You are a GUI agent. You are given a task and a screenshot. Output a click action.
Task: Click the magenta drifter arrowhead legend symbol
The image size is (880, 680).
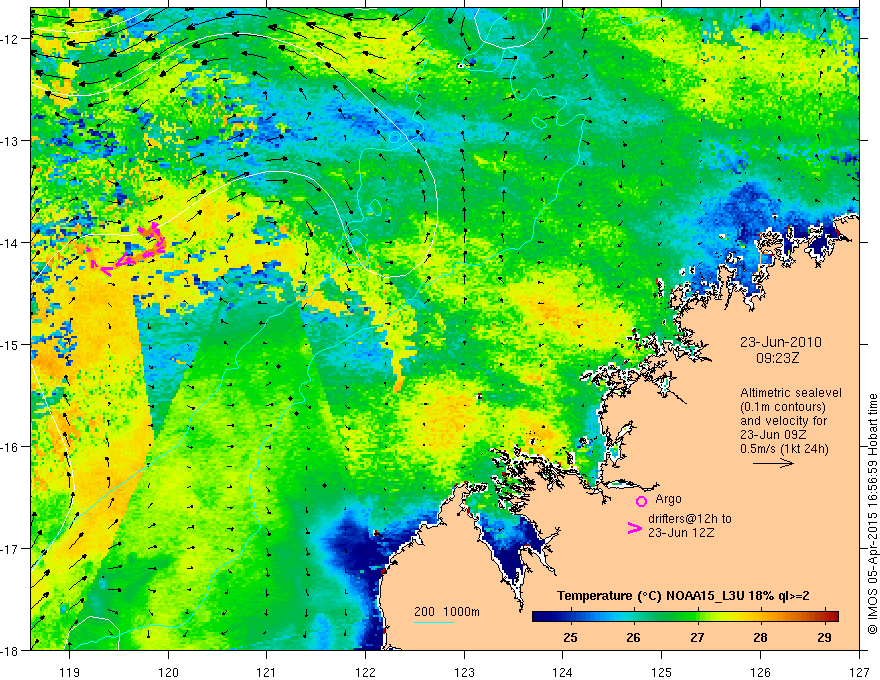(634, 528)
